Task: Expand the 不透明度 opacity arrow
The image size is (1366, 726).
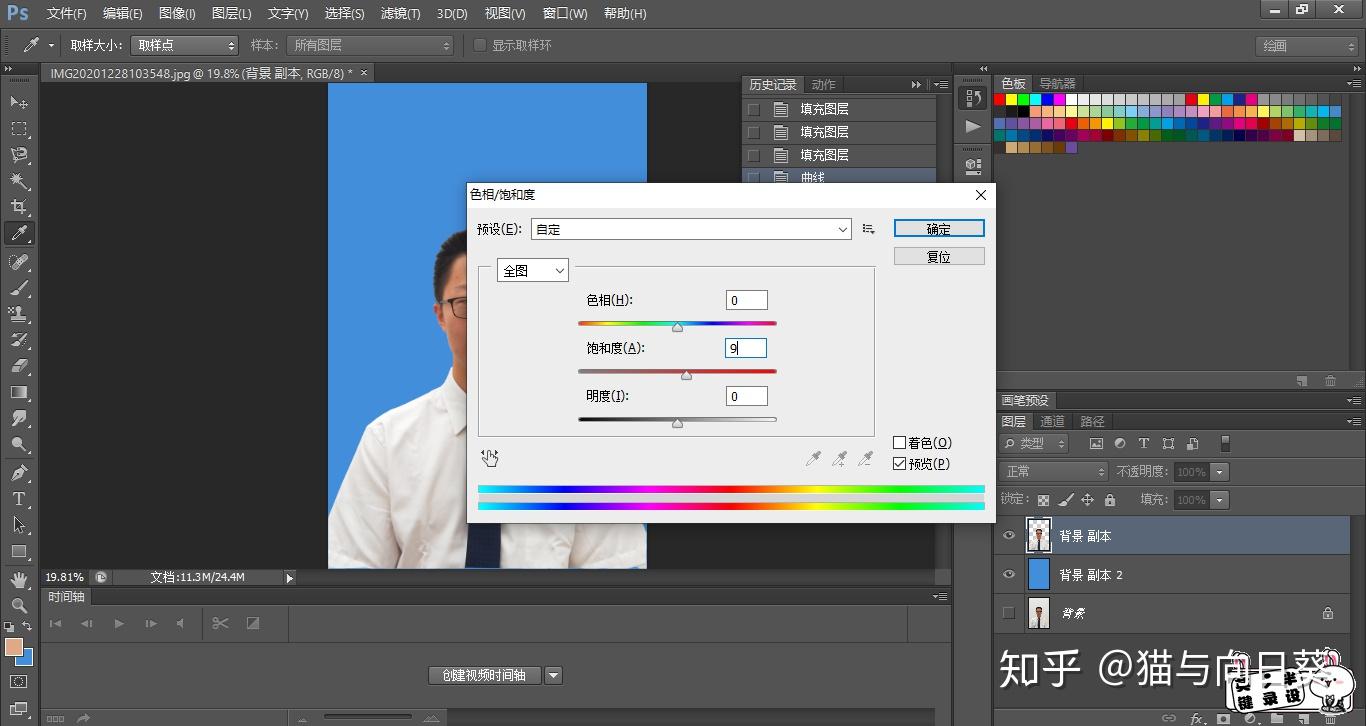Action: (1219, 471)
